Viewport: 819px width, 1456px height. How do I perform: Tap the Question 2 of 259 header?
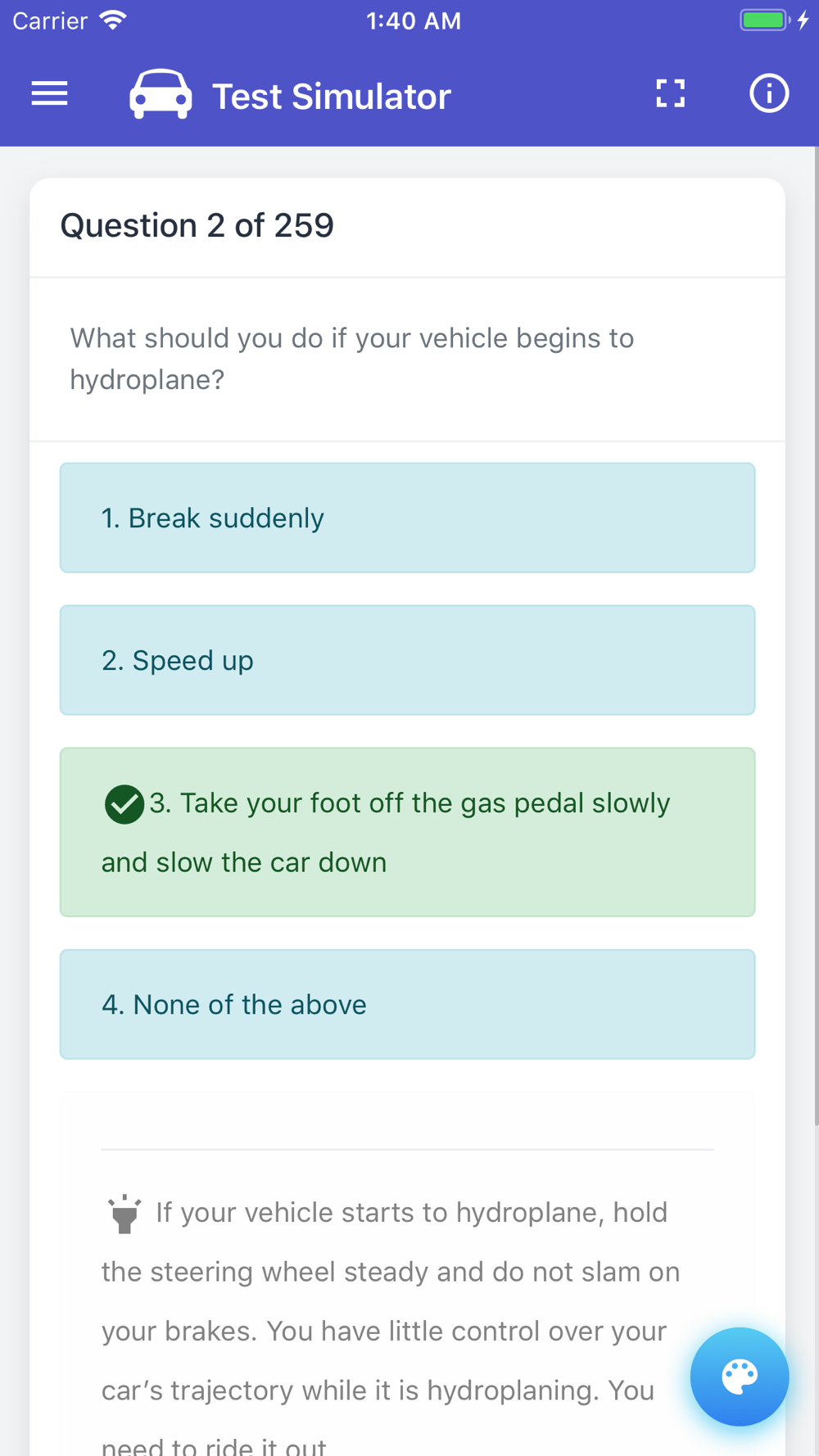[197, 226]
